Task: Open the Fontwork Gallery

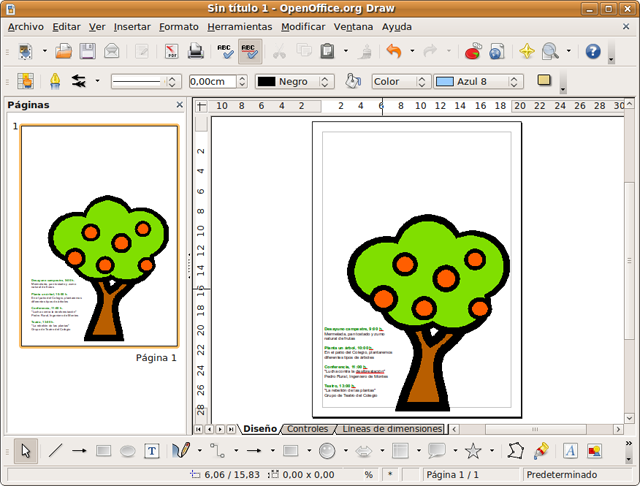Action: point(570,451)
